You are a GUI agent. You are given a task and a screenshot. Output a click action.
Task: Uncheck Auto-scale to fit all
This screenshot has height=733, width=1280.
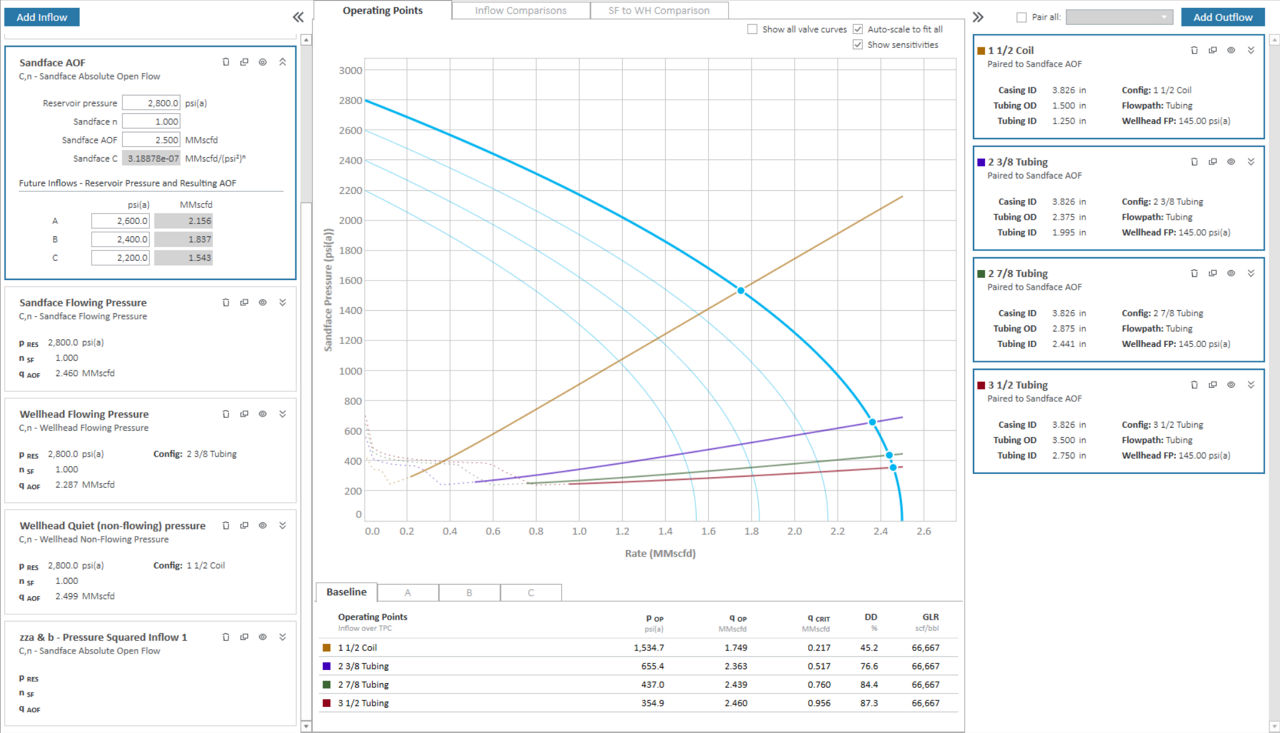click(x=858, y=30)
